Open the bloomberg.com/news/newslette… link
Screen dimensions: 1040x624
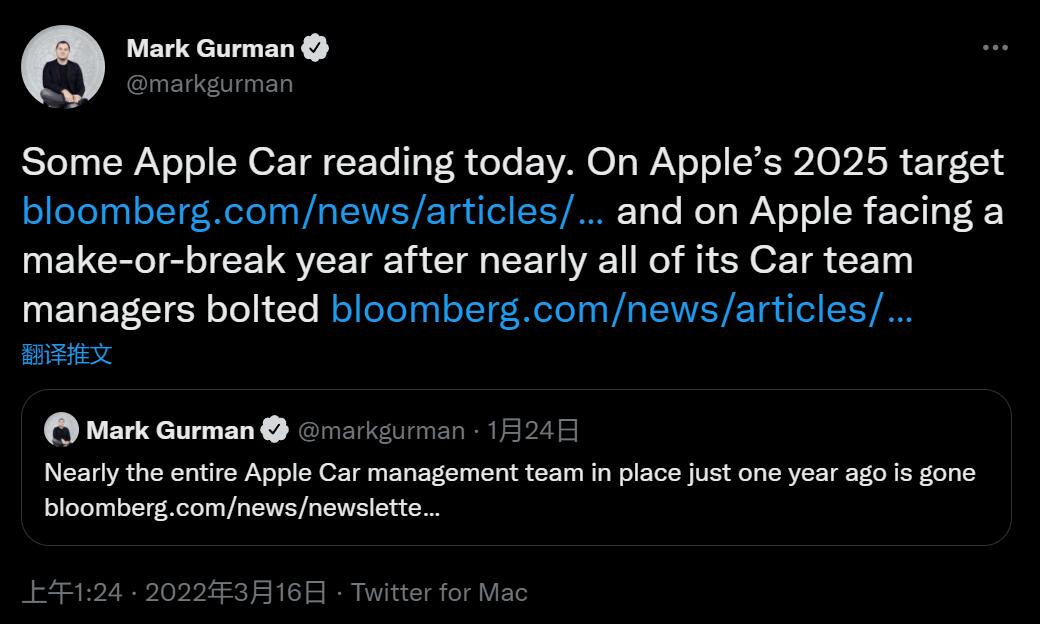[x=242, y=507]
